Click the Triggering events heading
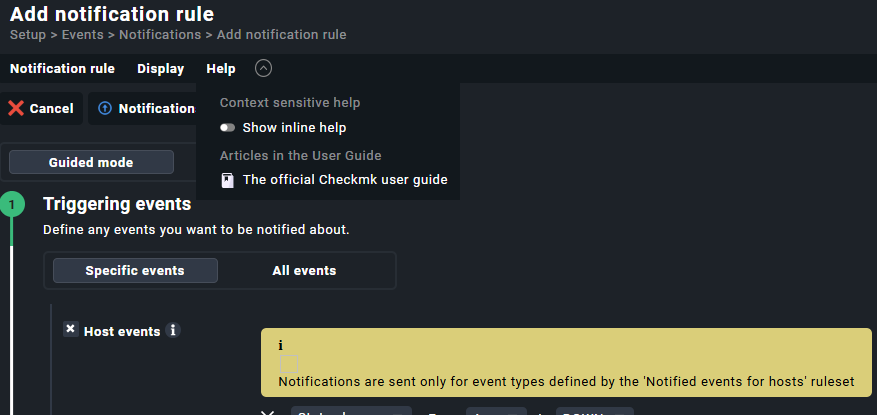 117,204
